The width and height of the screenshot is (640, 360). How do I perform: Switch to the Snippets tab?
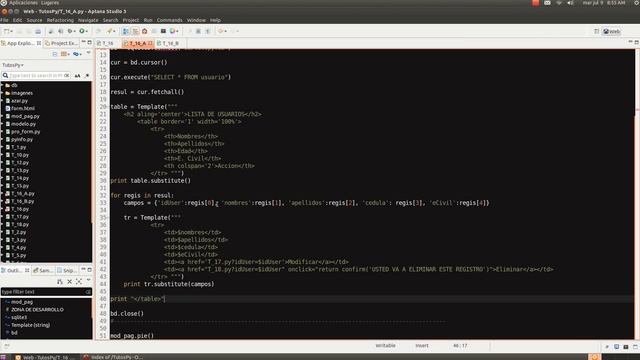click(67, 271)
